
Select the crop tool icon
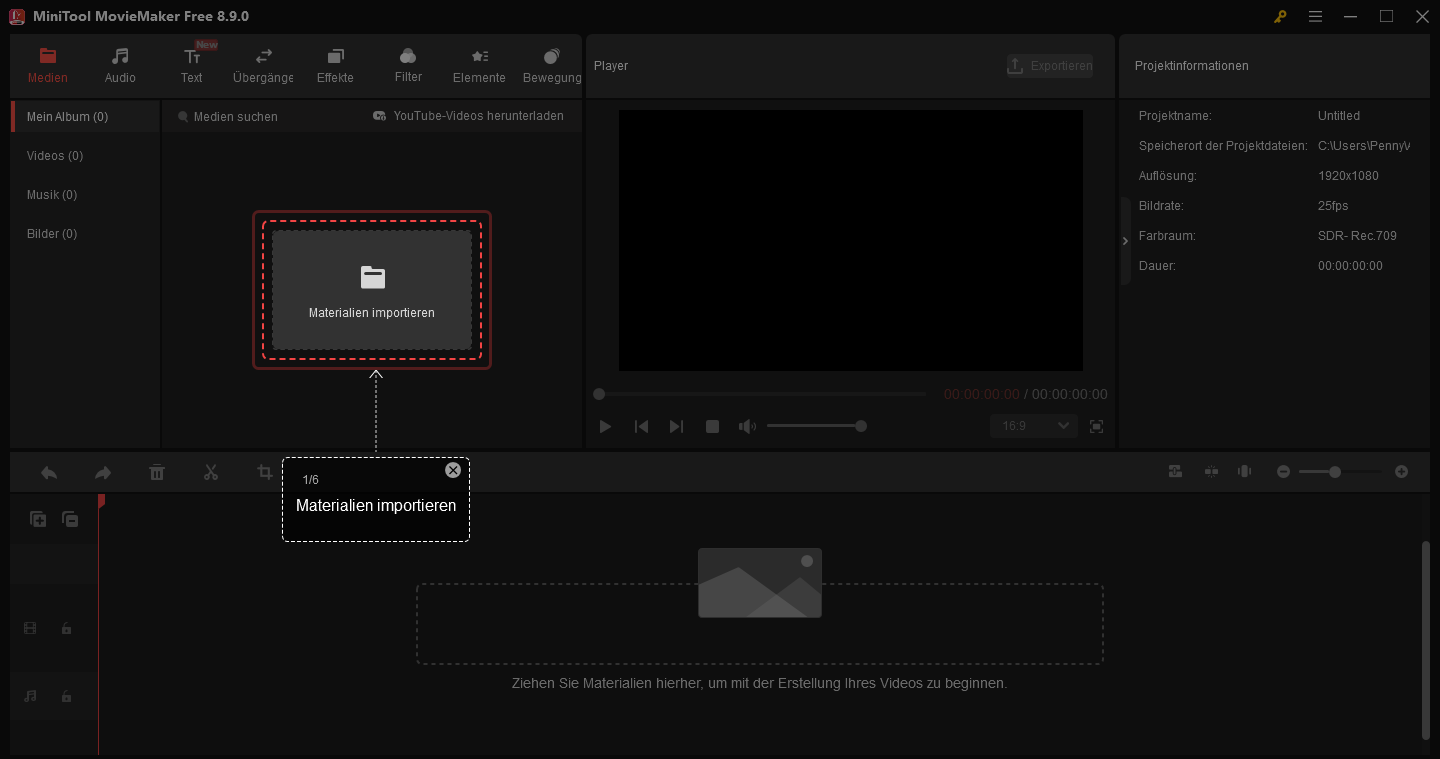coord(264,472)
